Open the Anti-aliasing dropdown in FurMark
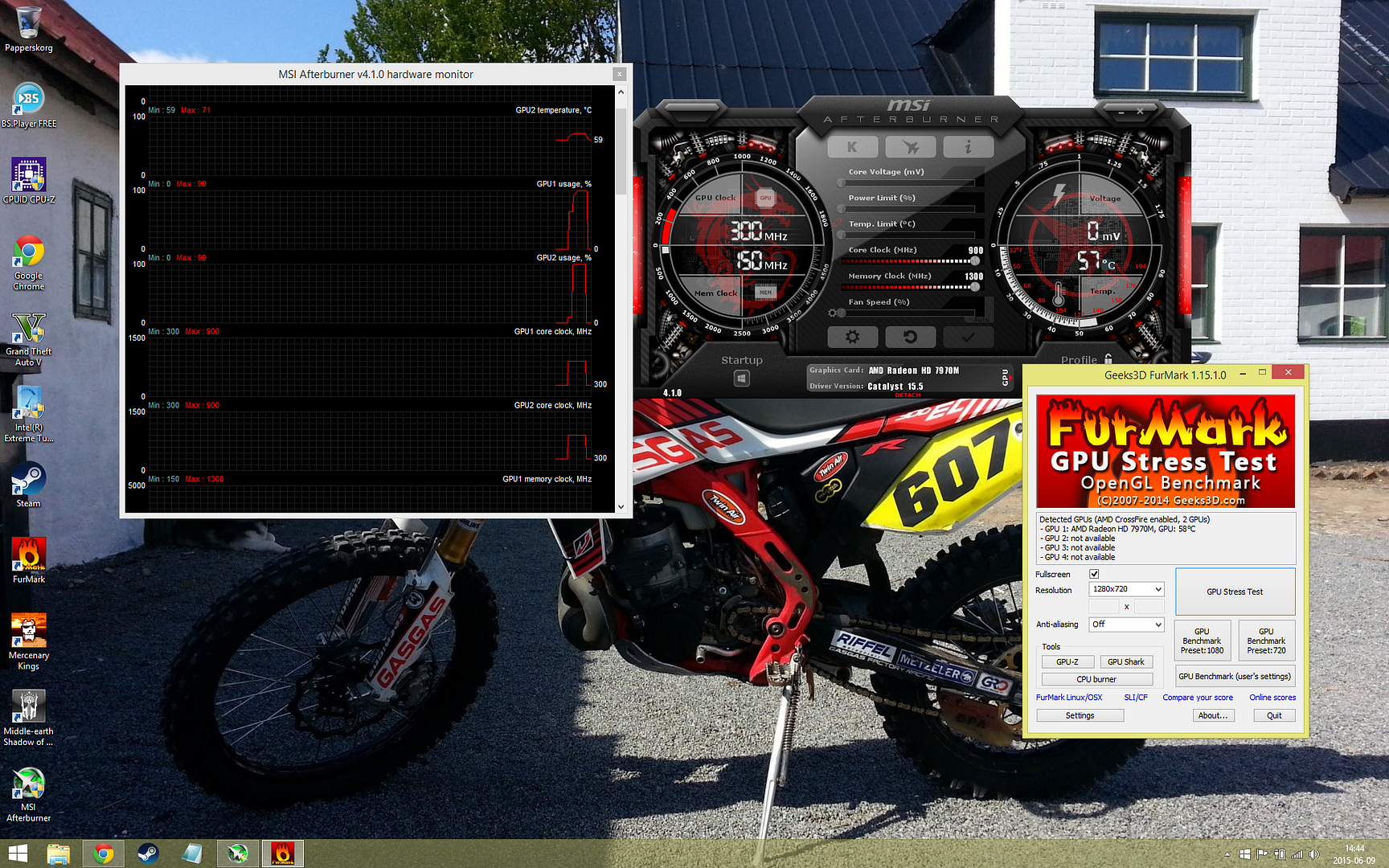Image resolution: width=1389 pixels, height=868 pixels. 1126,624
